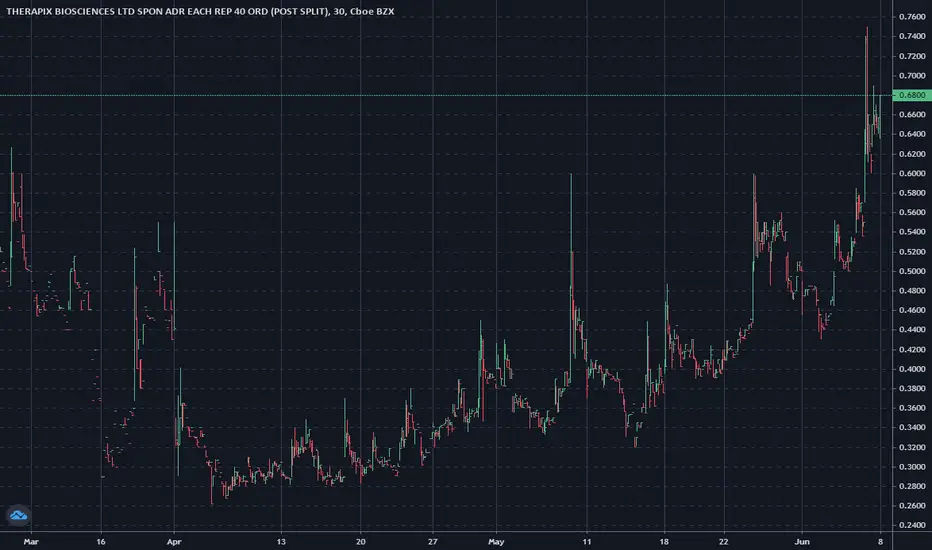This screenshot has height=550, width=932.
Task: Click the 0.7200 price axis label
Action: tap(912, 56)
